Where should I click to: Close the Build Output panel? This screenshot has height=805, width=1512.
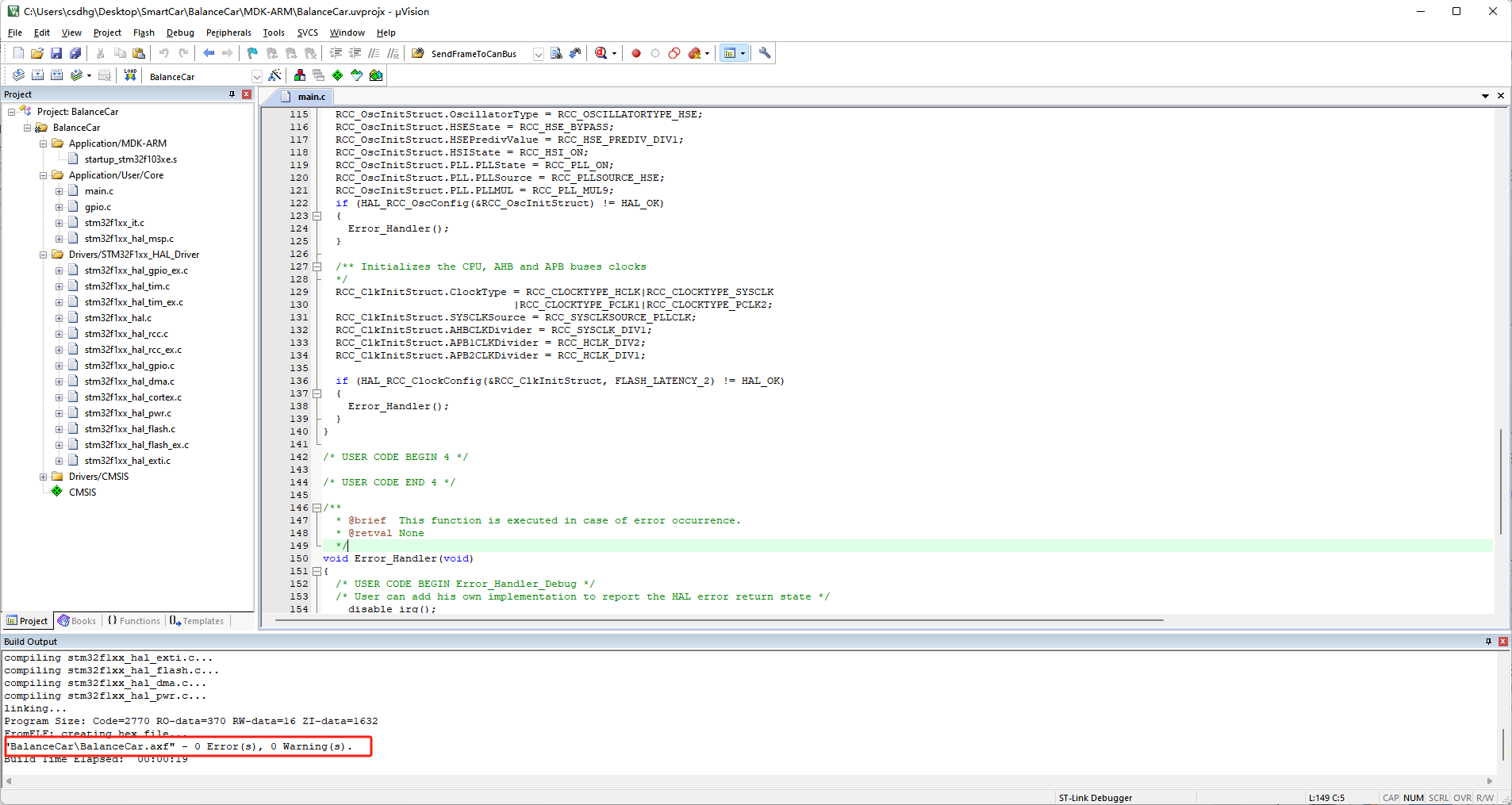pyautogui.click(x=1503, y=642)
